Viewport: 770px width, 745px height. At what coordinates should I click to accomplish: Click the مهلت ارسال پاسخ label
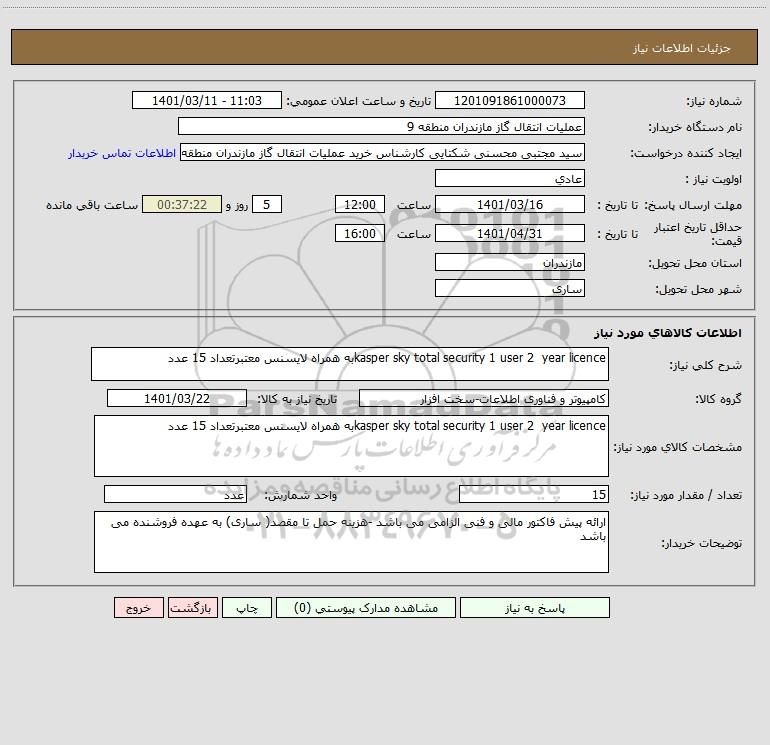pyautogui.click(x=692, y=205)
